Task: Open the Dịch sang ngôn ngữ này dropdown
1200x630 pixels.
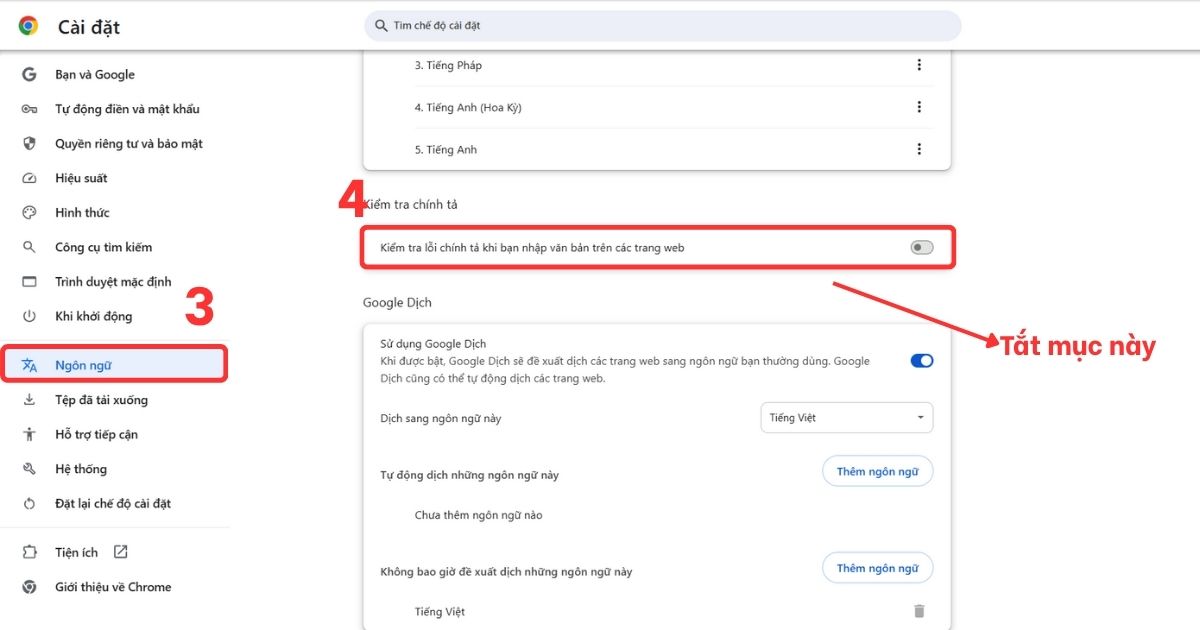Action: click(x=846, y=417)
